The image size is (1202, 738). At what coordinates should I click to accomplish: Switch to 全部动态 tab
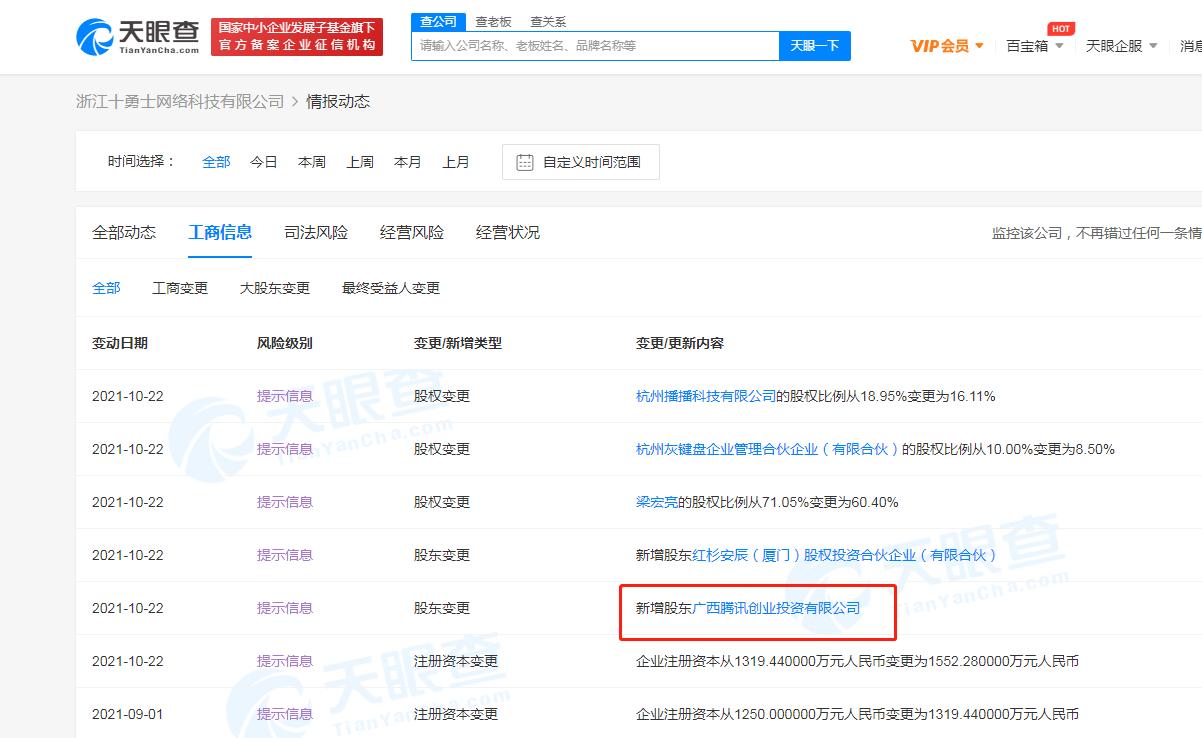click(x=124, y=232)
